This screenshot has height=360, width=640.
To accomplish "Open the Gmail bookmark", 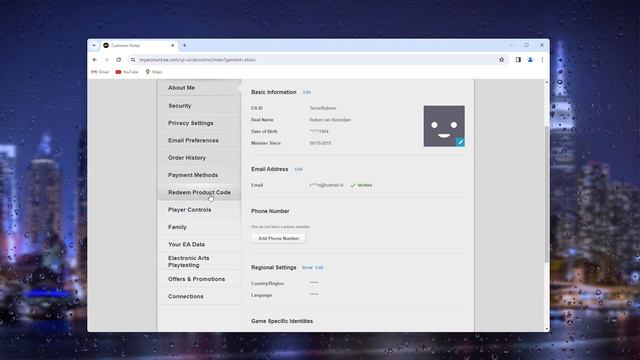I will point(100,72).
